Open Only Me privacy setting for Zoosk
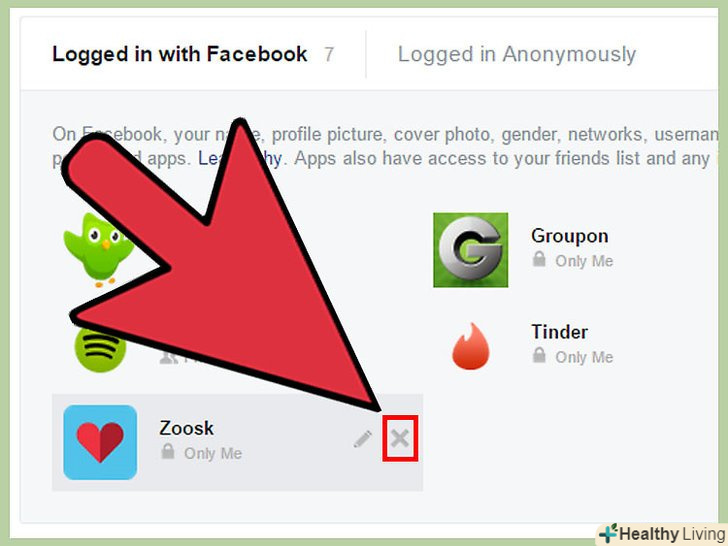This screenshot has height=546, width=728. pyautogui.click(x=213, y=453)
